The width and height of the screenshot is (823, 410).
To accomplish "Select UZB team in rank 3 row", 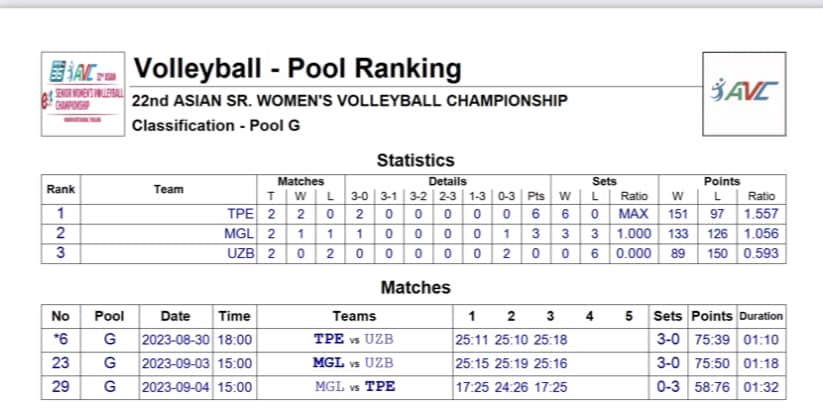I will pyautogui.click(x=240, y=254).
